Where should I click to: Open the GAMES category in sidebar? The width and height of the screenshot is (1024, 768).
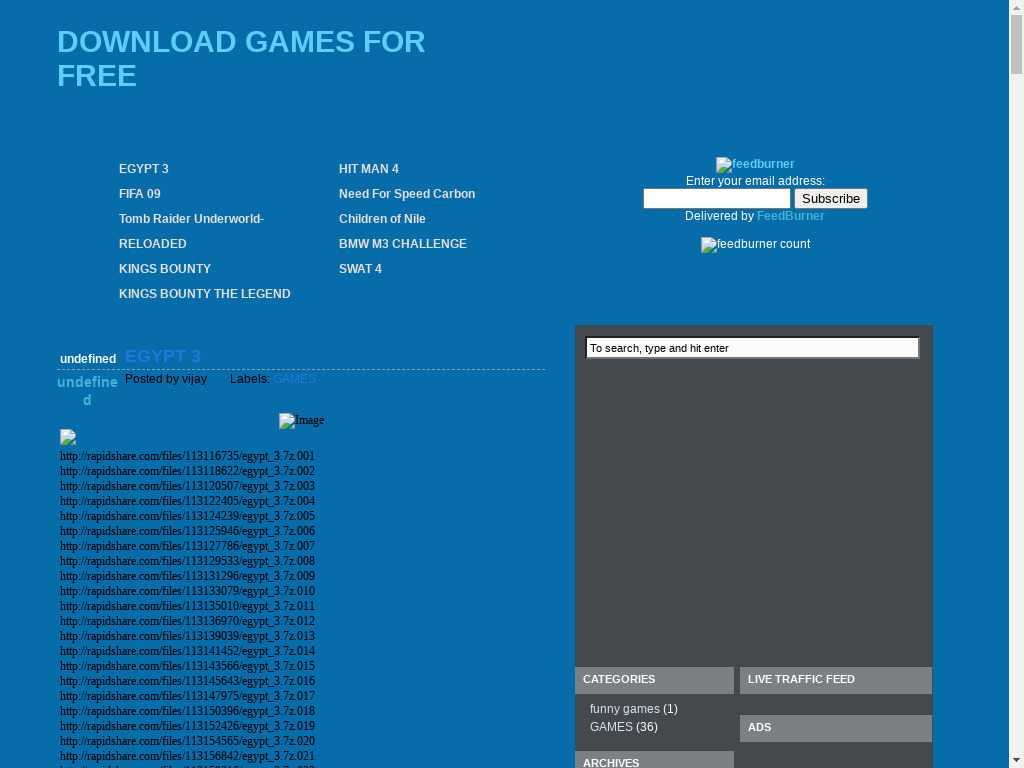click(x=611, y=727)
